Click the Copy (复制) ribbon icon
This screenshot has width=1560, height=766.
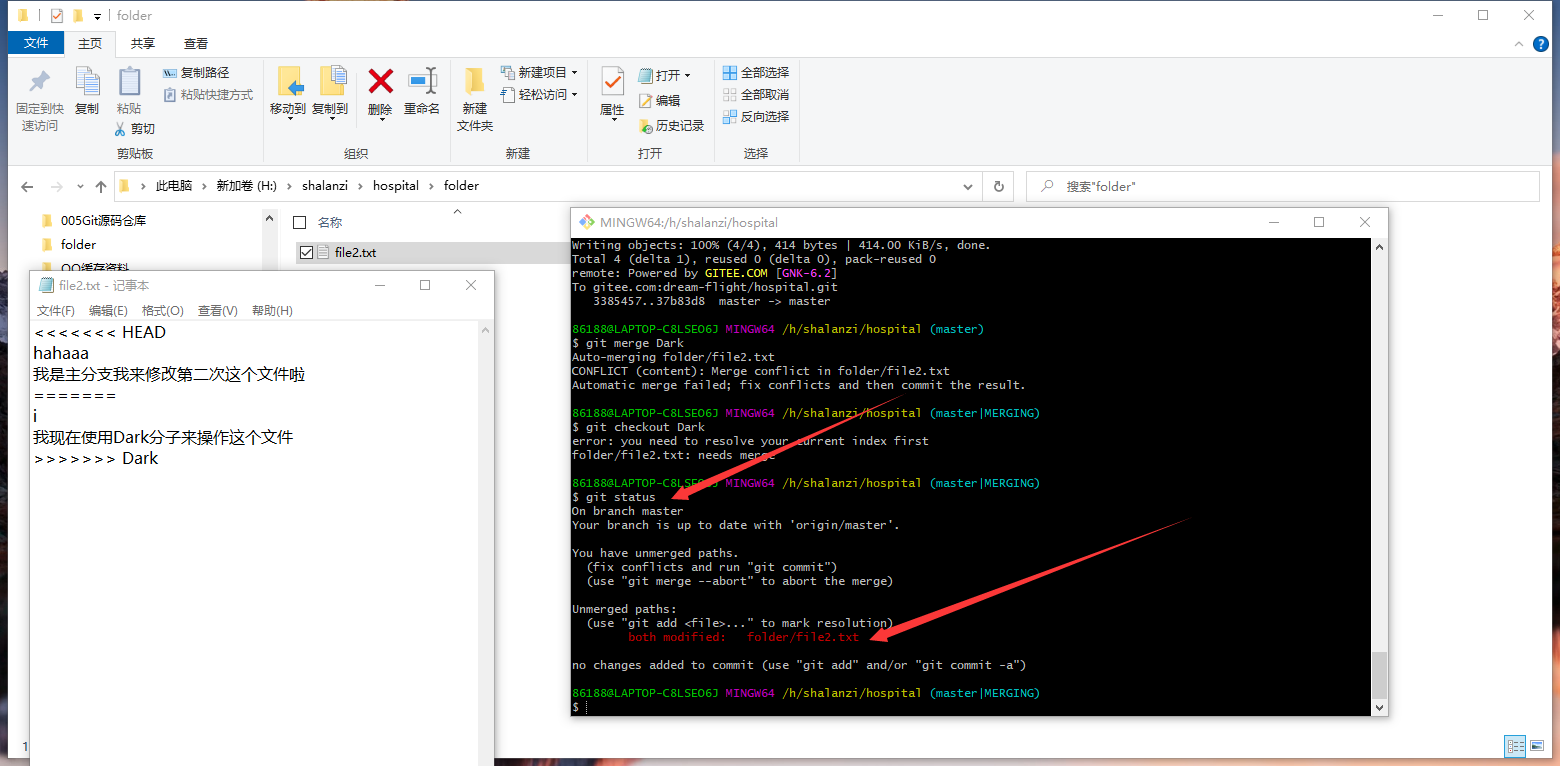coord(87,82)
